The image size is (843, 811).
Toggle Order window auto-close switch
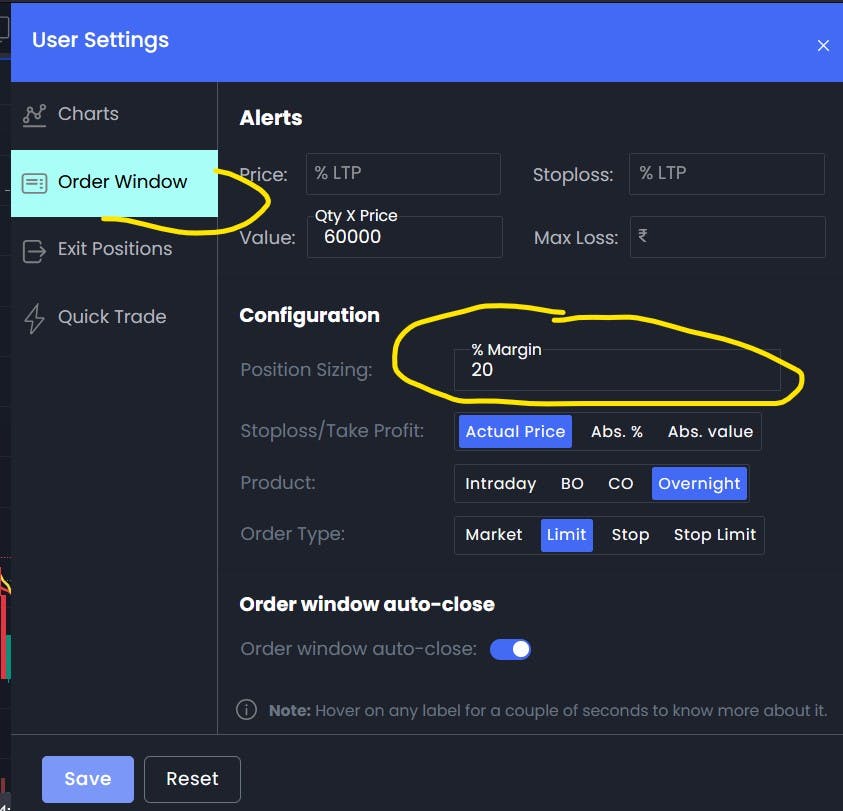click(510, 649)
